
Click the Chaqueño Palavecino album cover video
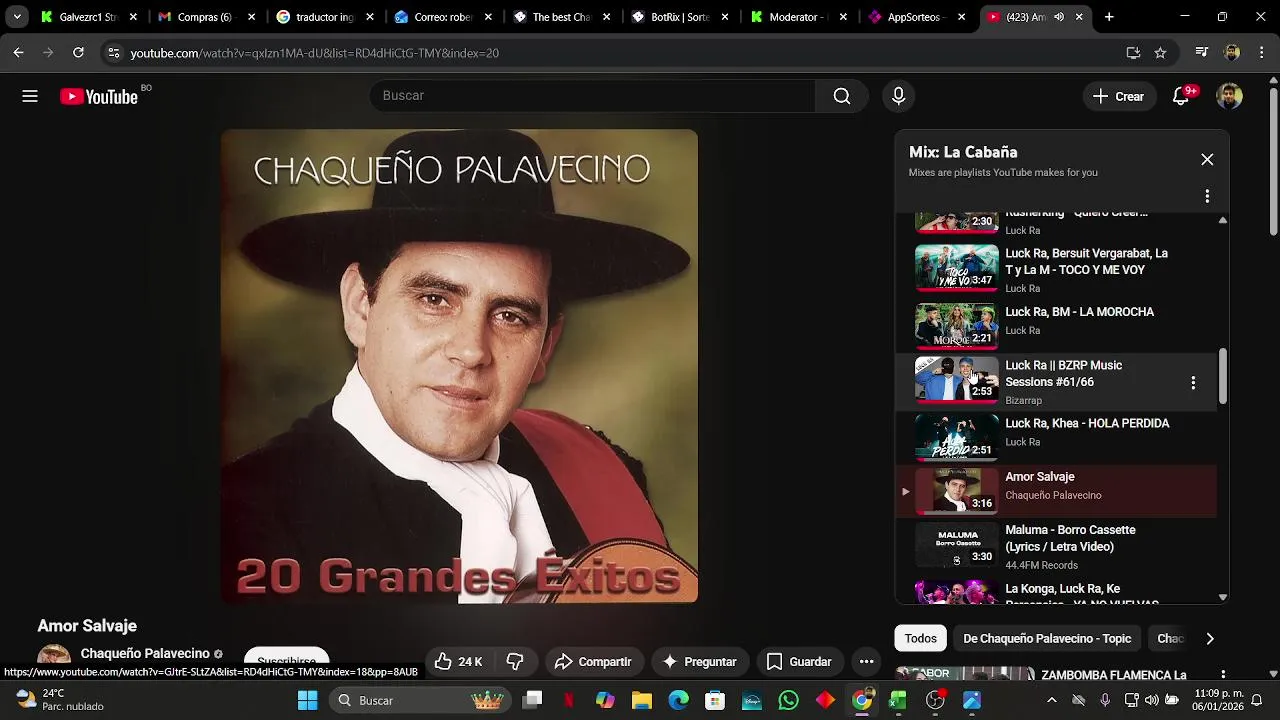[x=459, y=366]
